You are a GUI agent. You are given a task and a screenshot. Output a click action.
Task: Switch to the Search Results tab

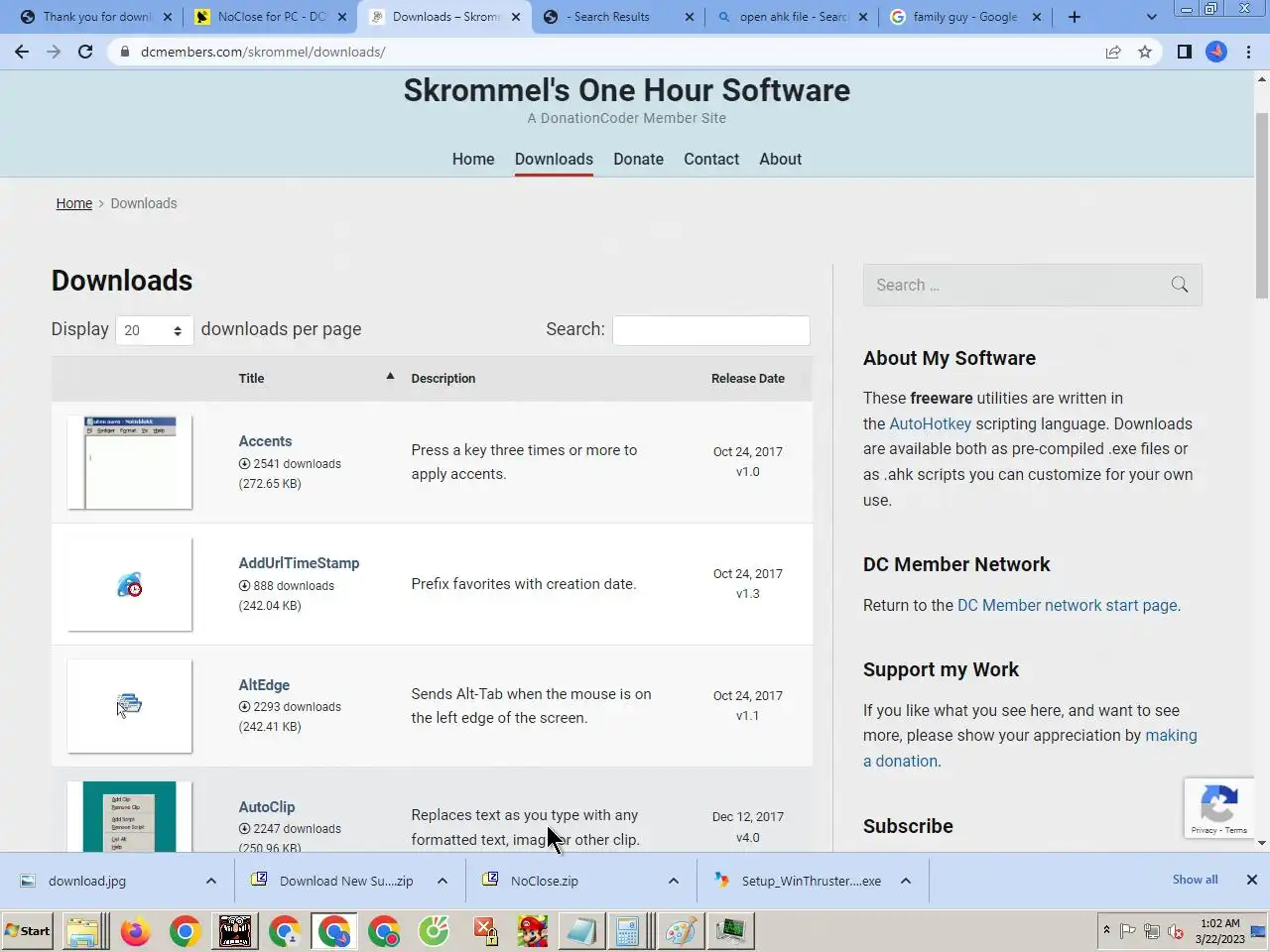pos(617,17)
